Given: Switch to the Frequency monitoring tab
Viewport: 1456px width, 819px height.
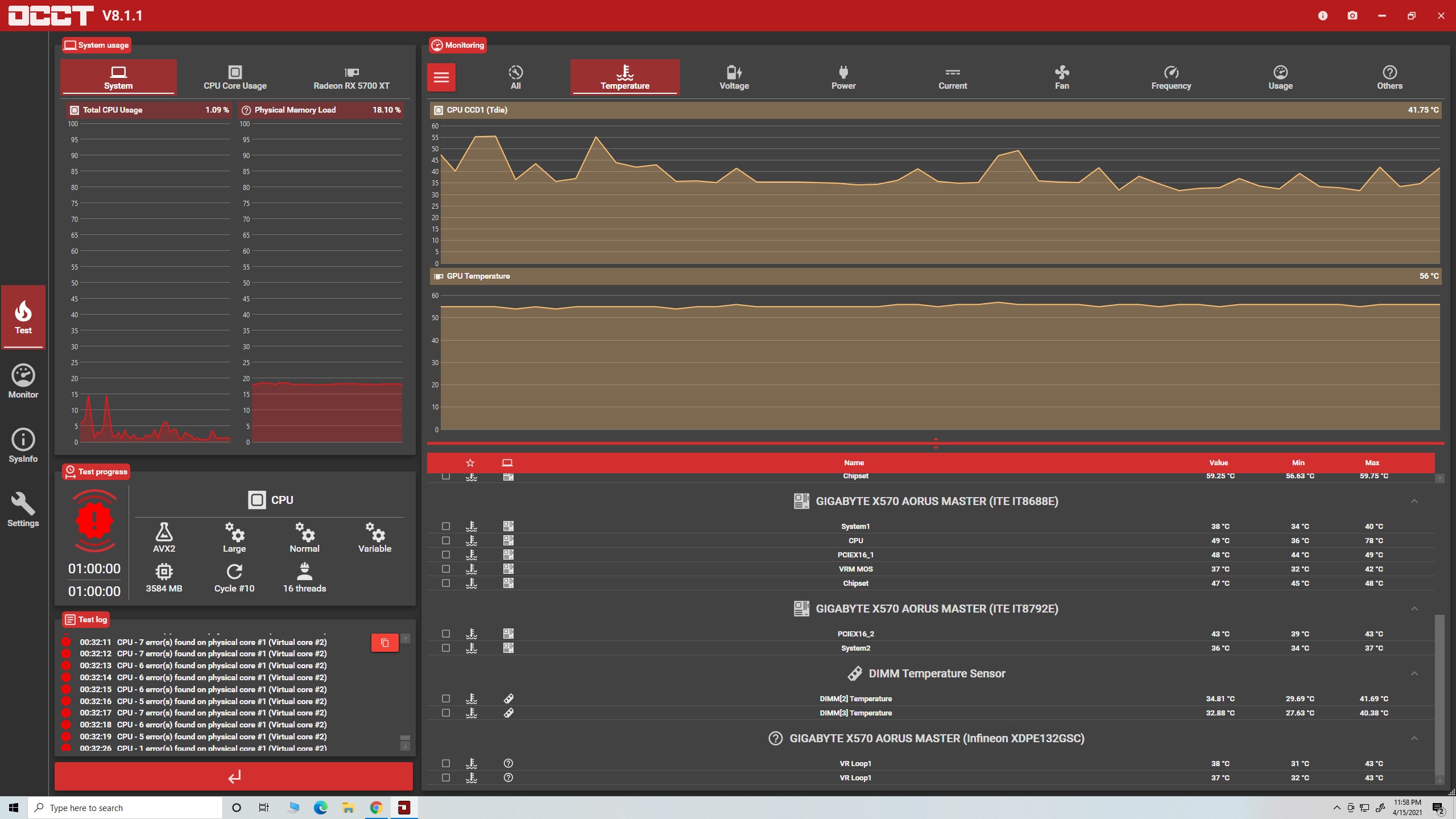Looking at the screenshot, I should (x=1171, y=77).
